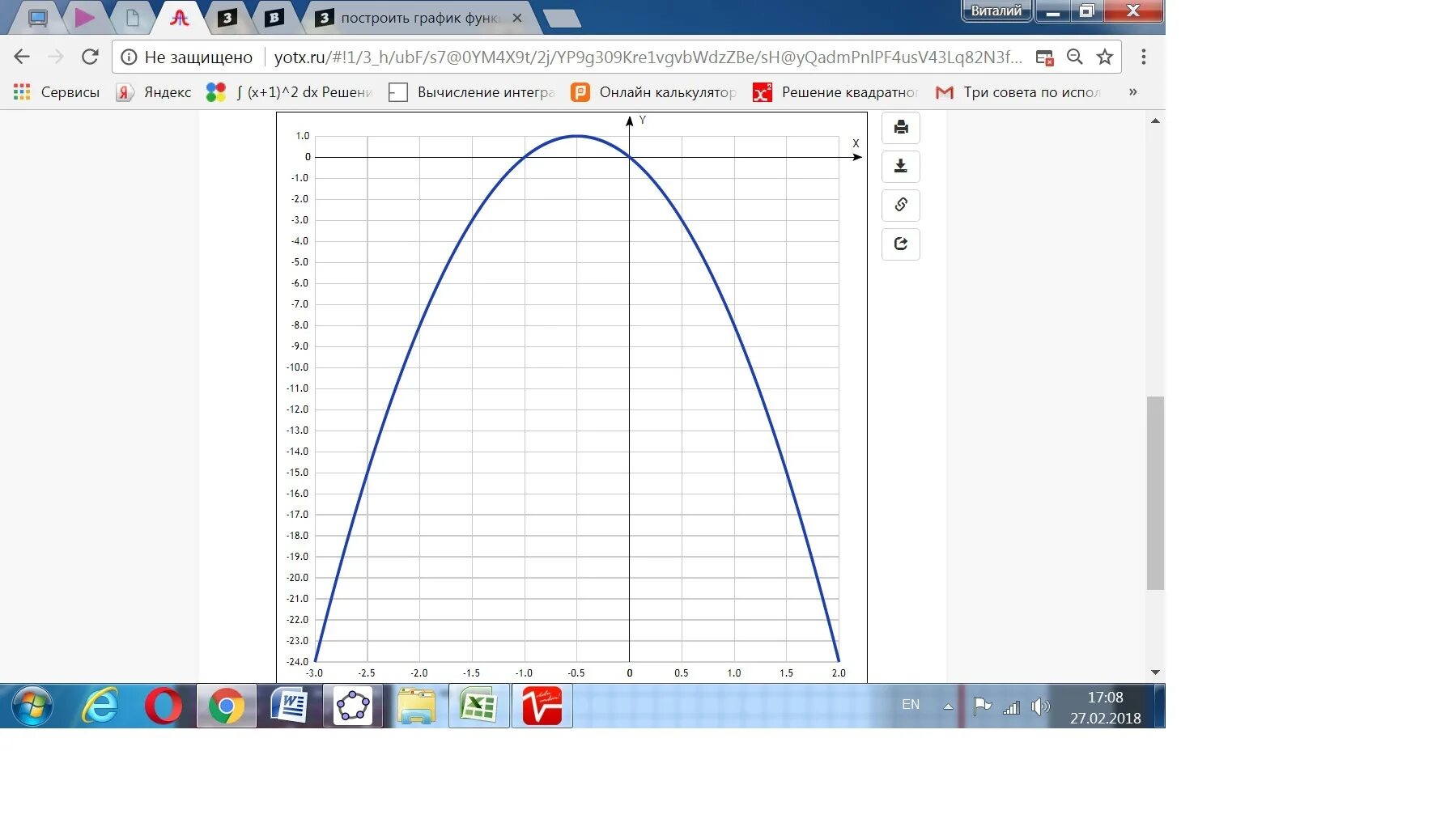The image size is (1436, 840).
Task: Share the graph with the arrow icon
Action: tap(901, 244)
